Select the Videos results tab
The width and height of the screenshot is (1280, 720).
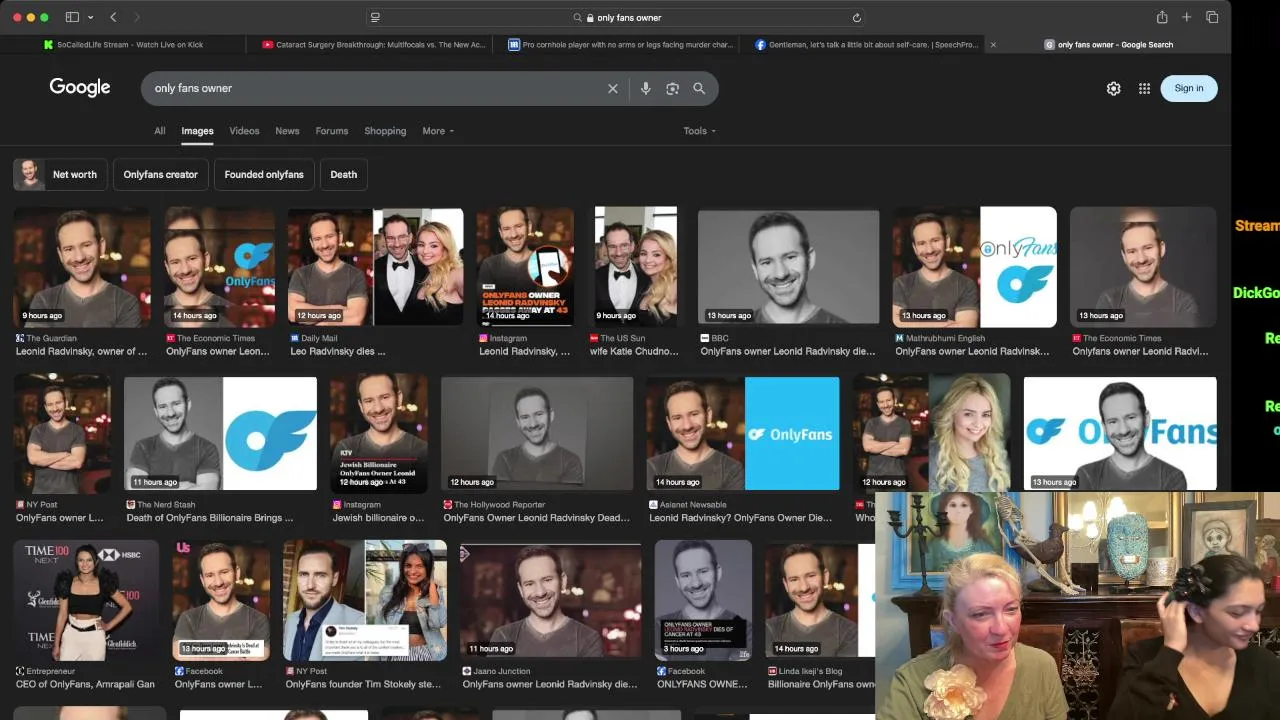244,131
